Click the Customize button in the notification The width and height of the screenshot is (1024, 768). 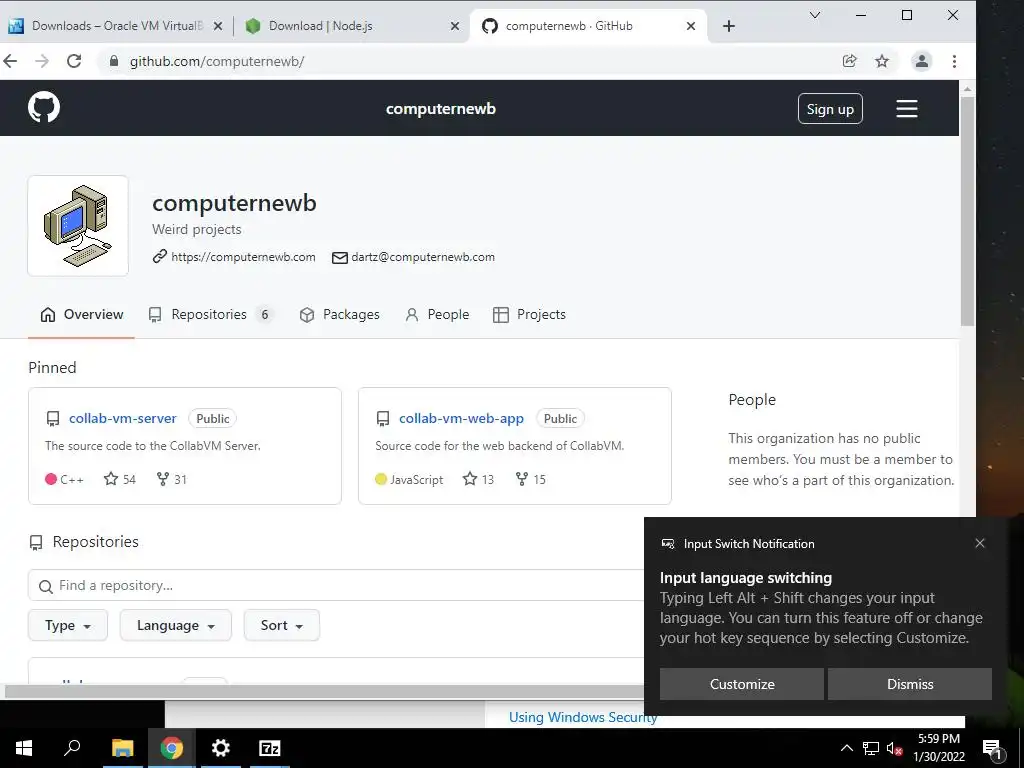click(742, 684)
